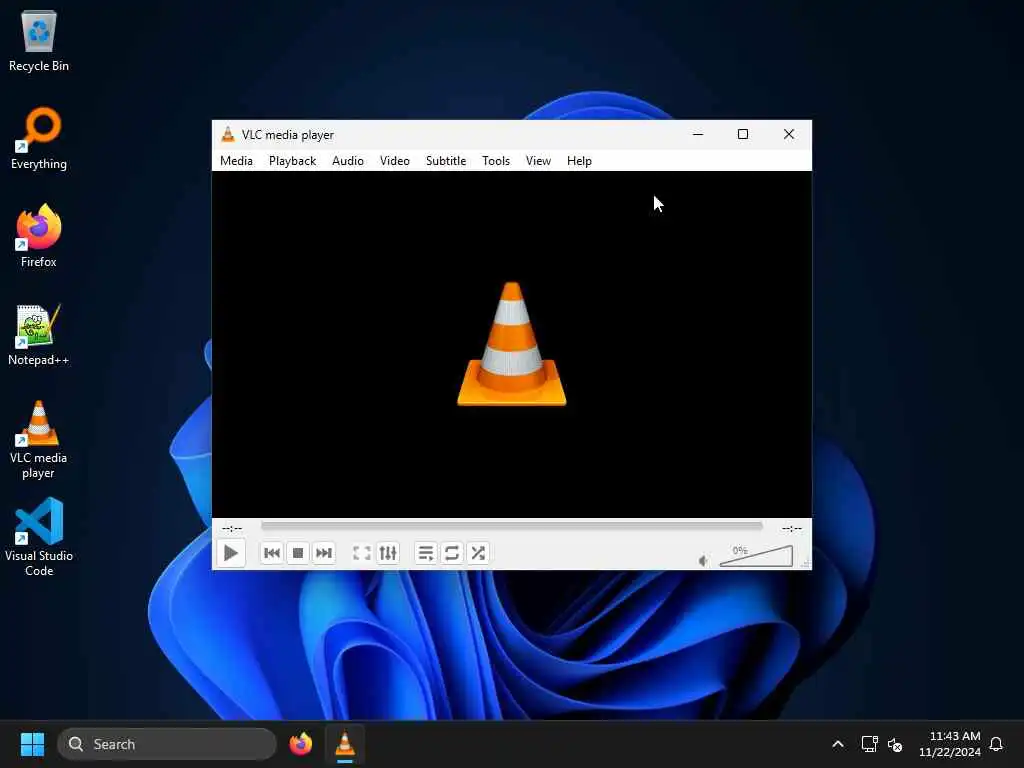The image size is (1024, 768).
Task: Select the Everything desktop shortcut
Action: pos(39,138)
